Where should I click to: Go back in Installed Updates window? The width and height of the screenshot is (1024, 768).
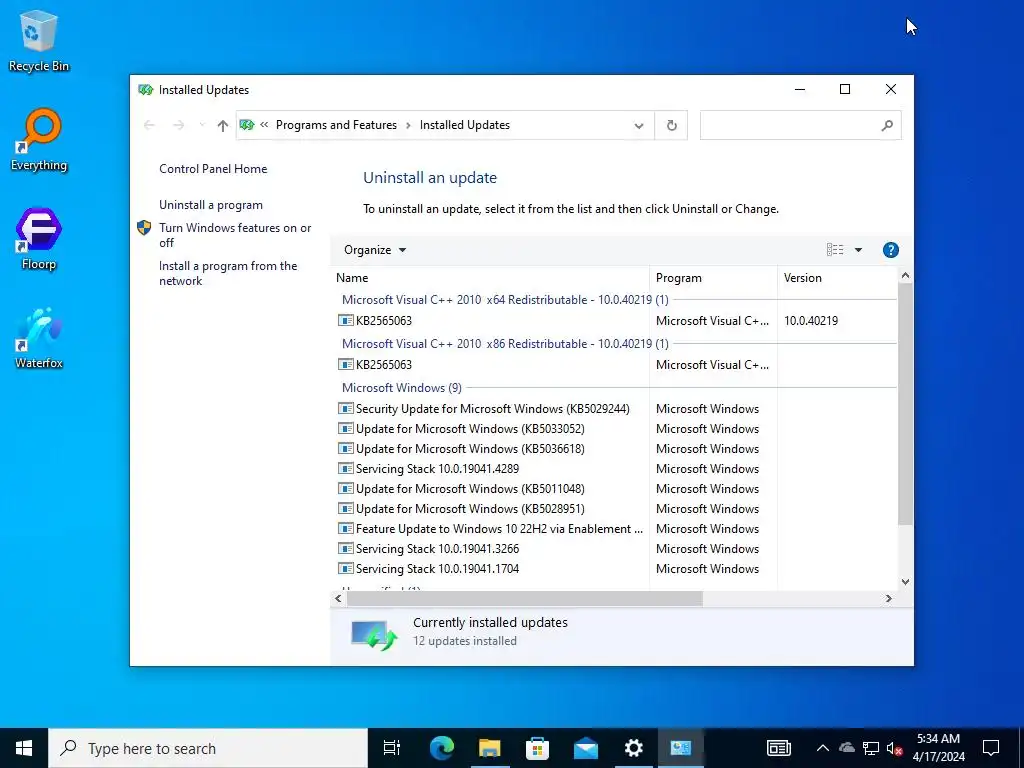[149, 125]
